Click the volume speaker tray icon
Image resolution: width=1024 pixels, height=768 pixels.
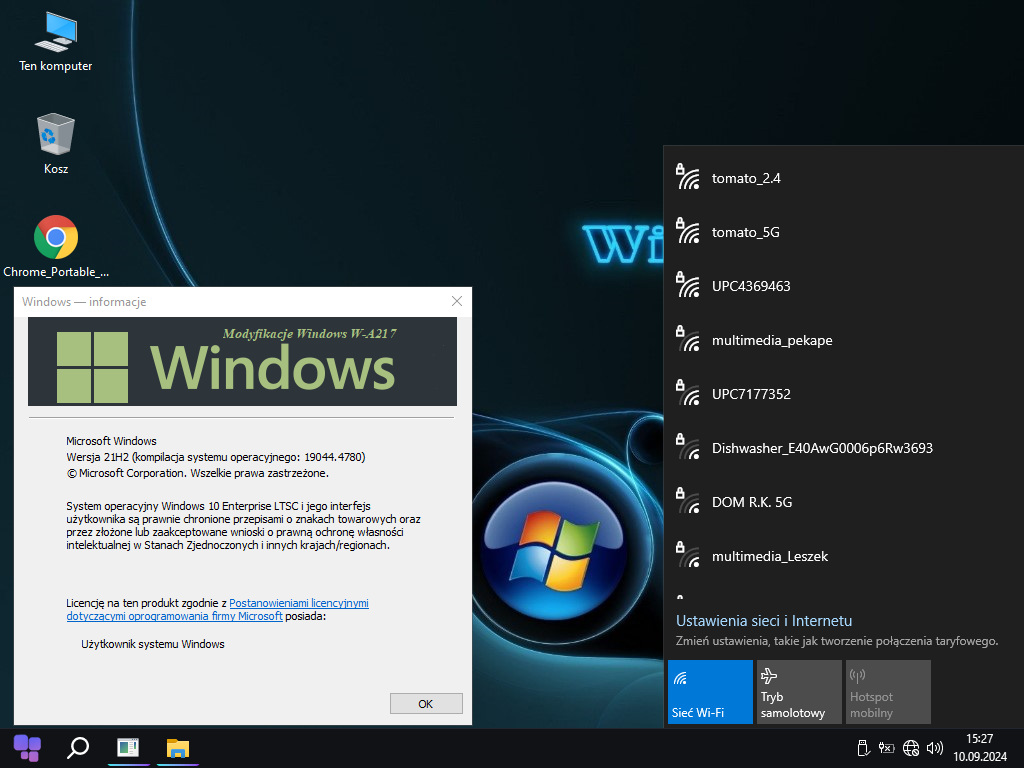pos(935,748)
